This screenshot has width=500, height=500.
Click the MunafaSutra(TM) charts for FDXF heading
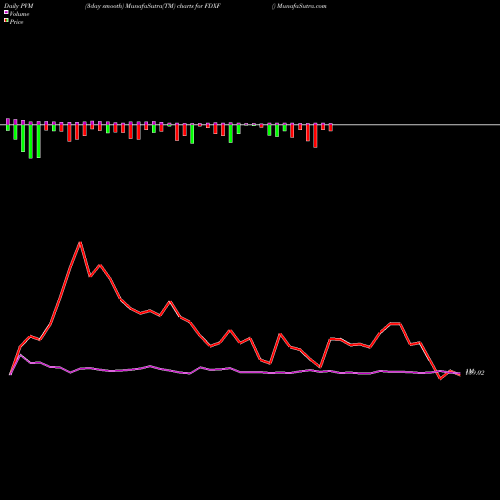(153, 6)
